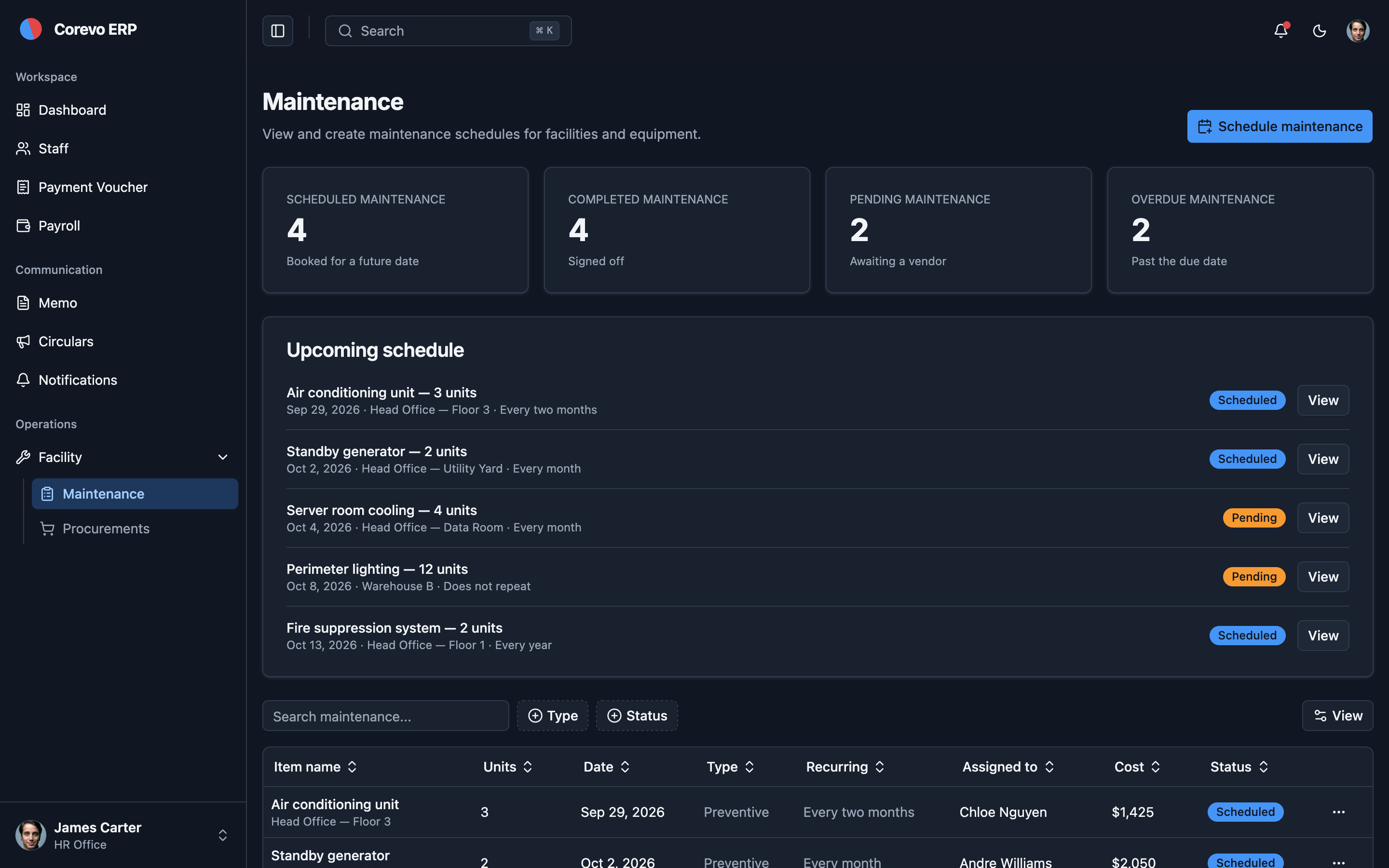This screenshot has height=868, width=1389.
Task: Sort by Recurring column
Action: (845, 767)
